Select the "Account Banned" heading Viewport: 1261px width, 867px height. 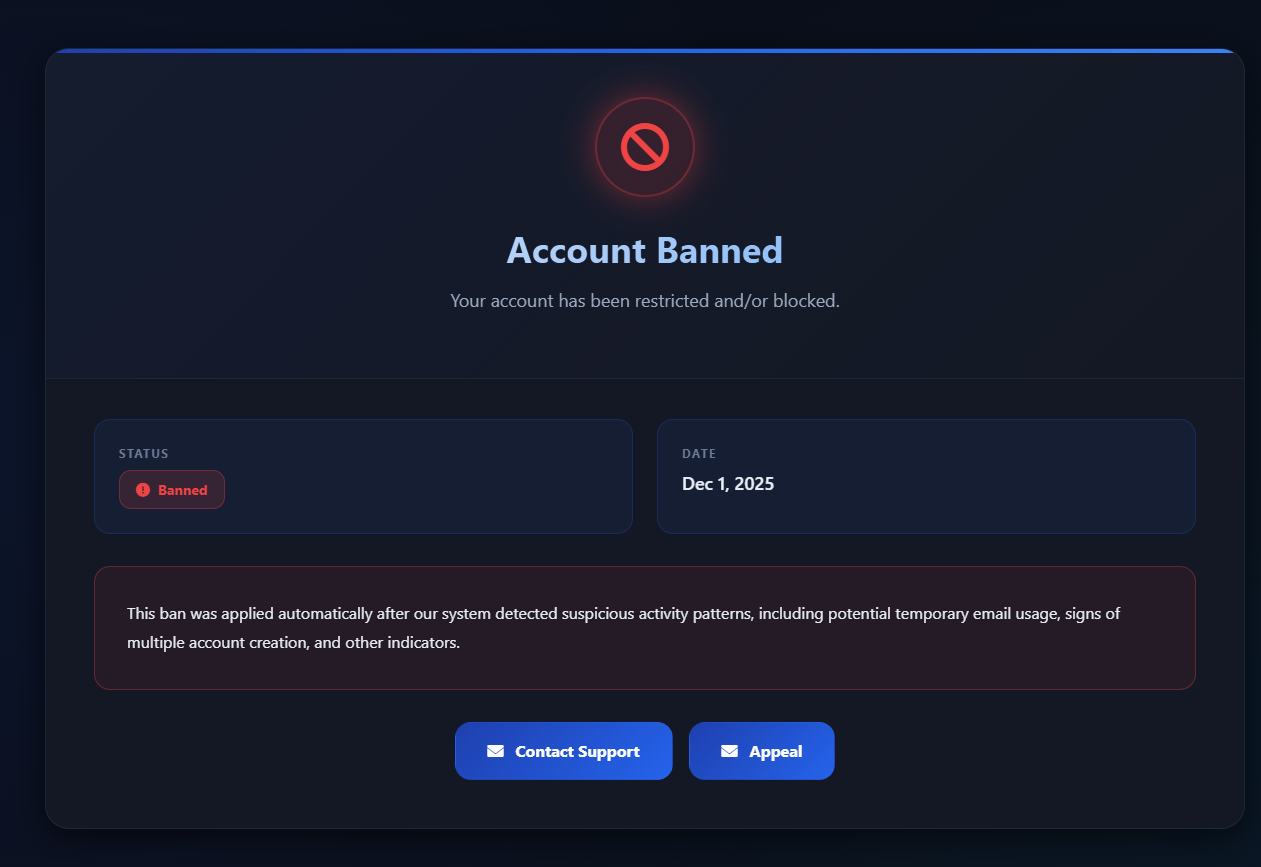click(x=644, y=250)
